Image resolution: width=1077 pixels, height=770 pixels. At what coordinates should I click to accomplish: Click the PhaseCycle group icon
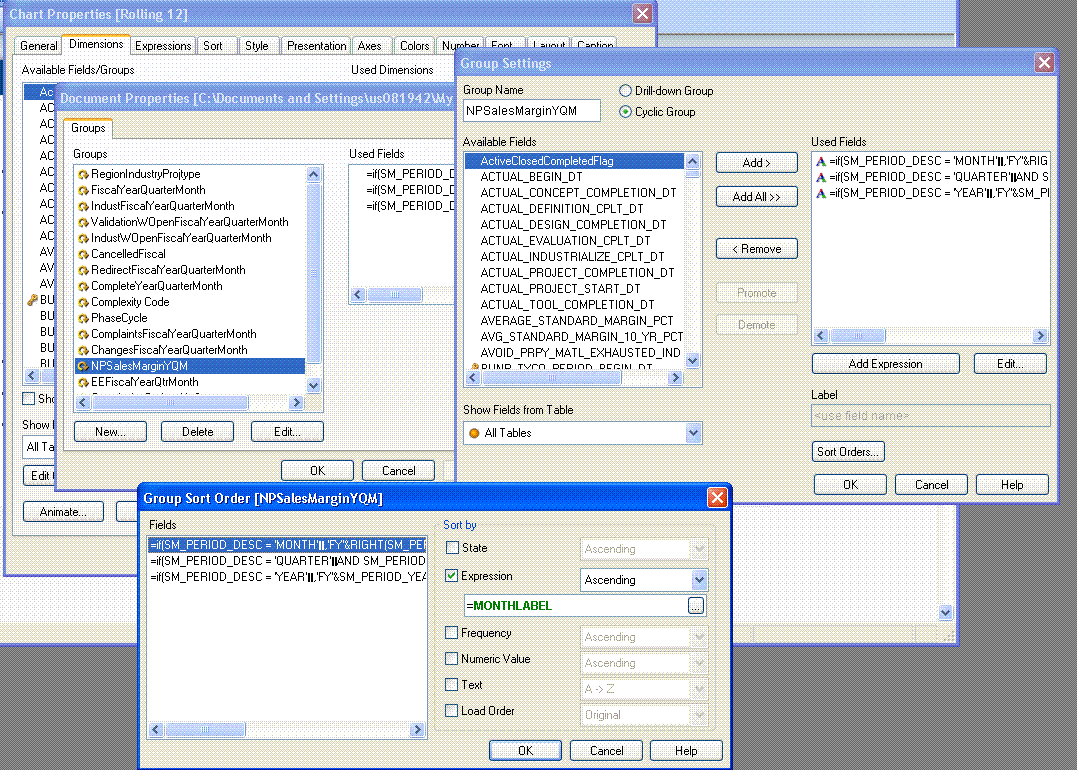pos(83,318)
